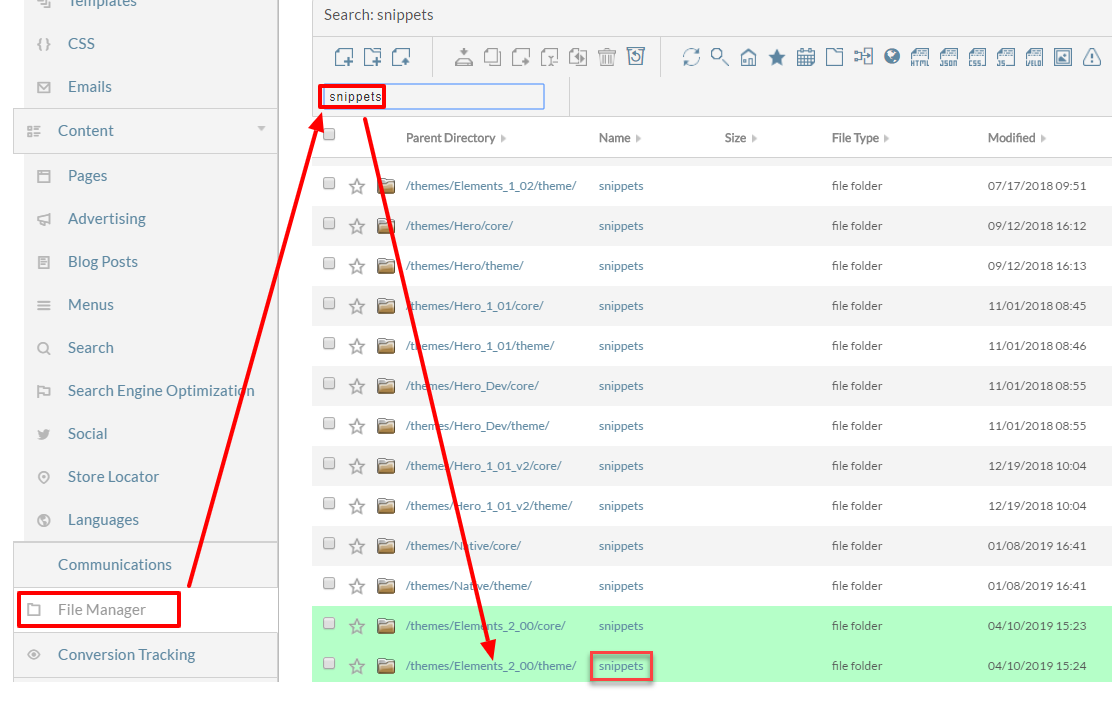The height and width of the screenshot is (707, 1112).
Task: Click the HTML file type icon
Action: [x=920, y=57]
